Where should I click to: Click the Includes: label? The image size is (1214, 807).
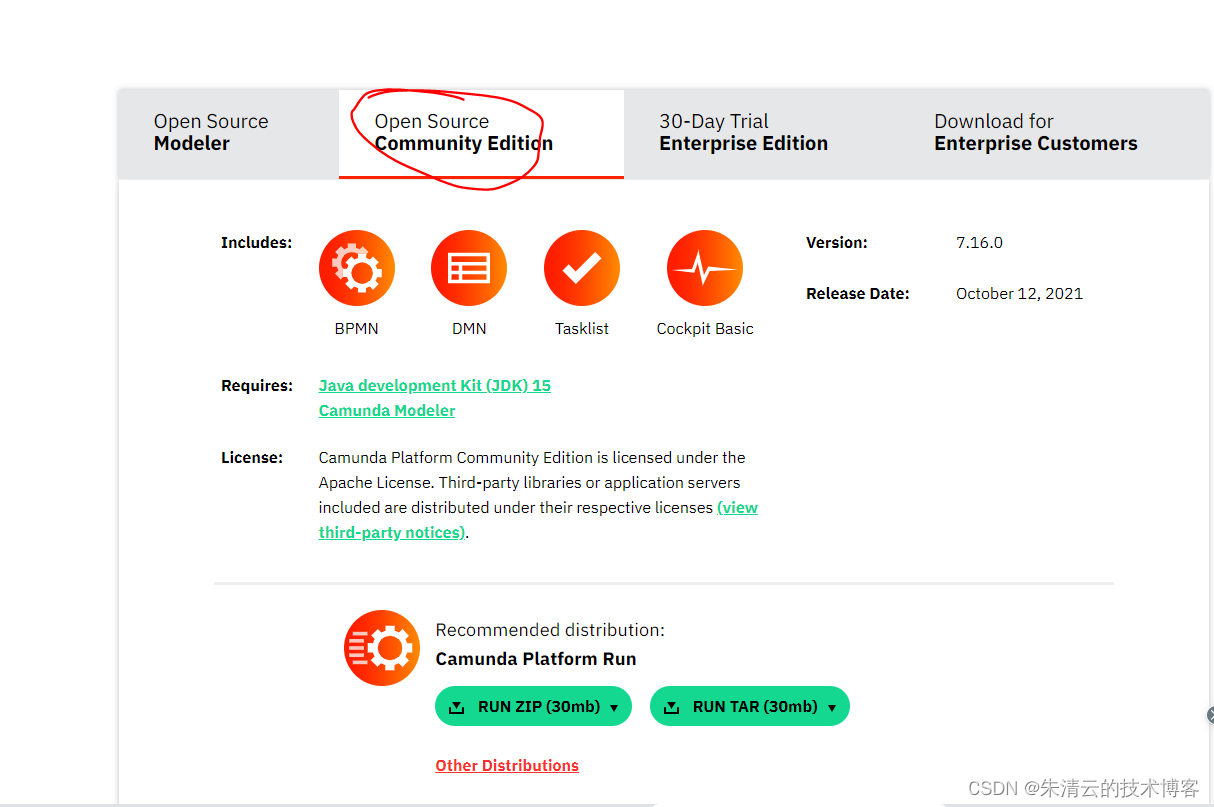(x=257, y=242)
